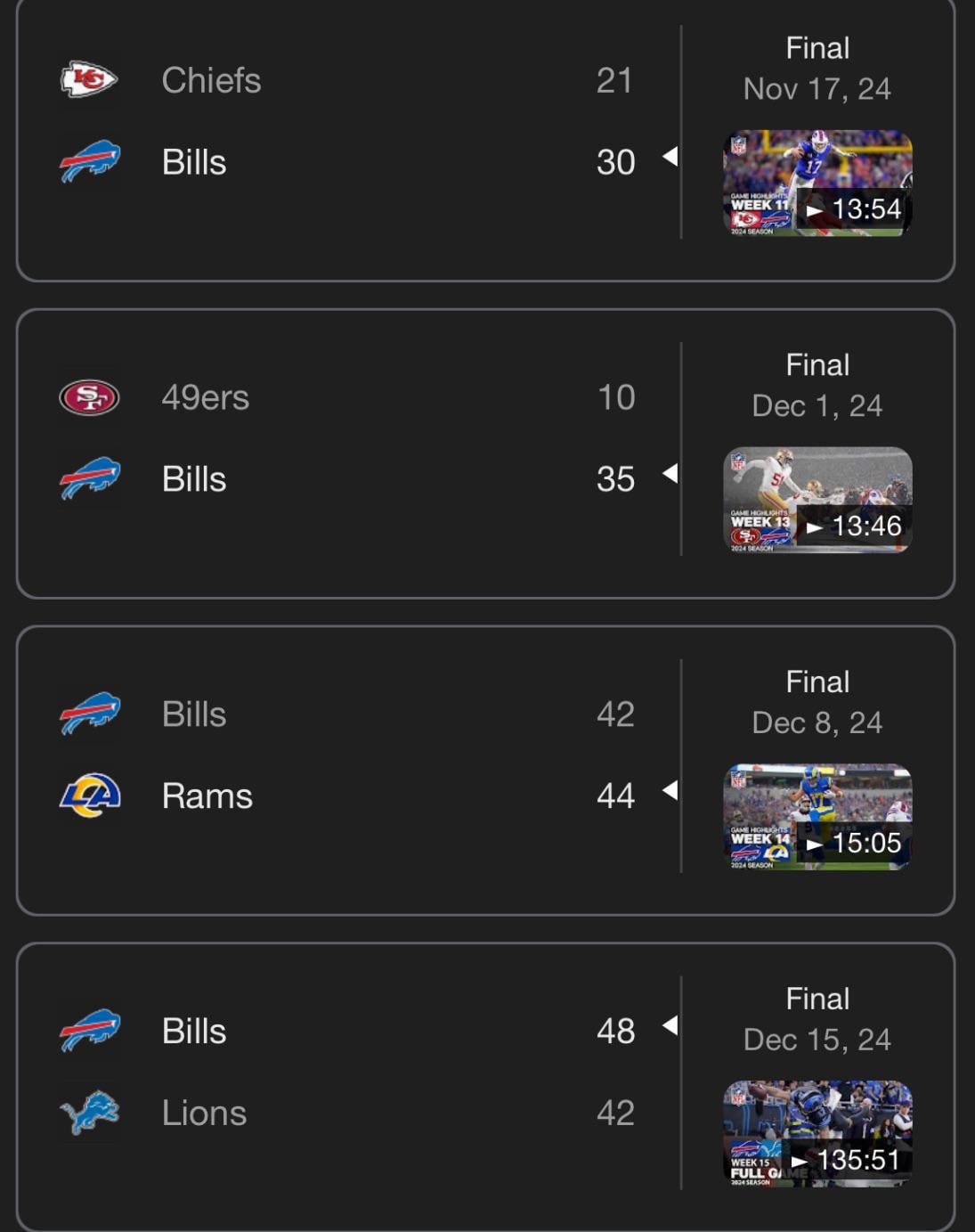The image size is (975, 1232).
Task: Open the Lions team name link
Action: 204,1113
